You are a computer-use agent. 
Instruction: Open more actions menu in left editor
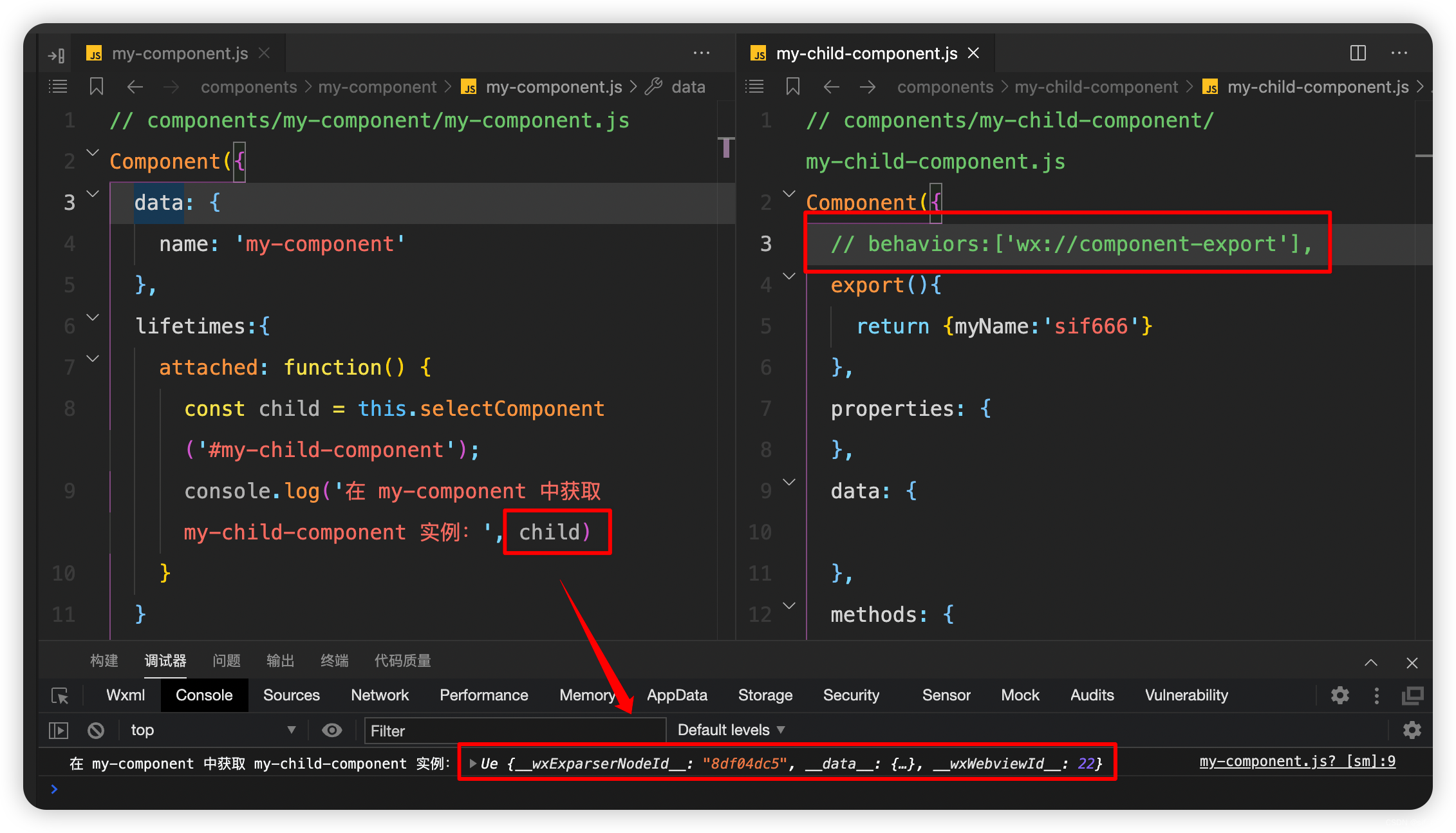pos(702,53)
